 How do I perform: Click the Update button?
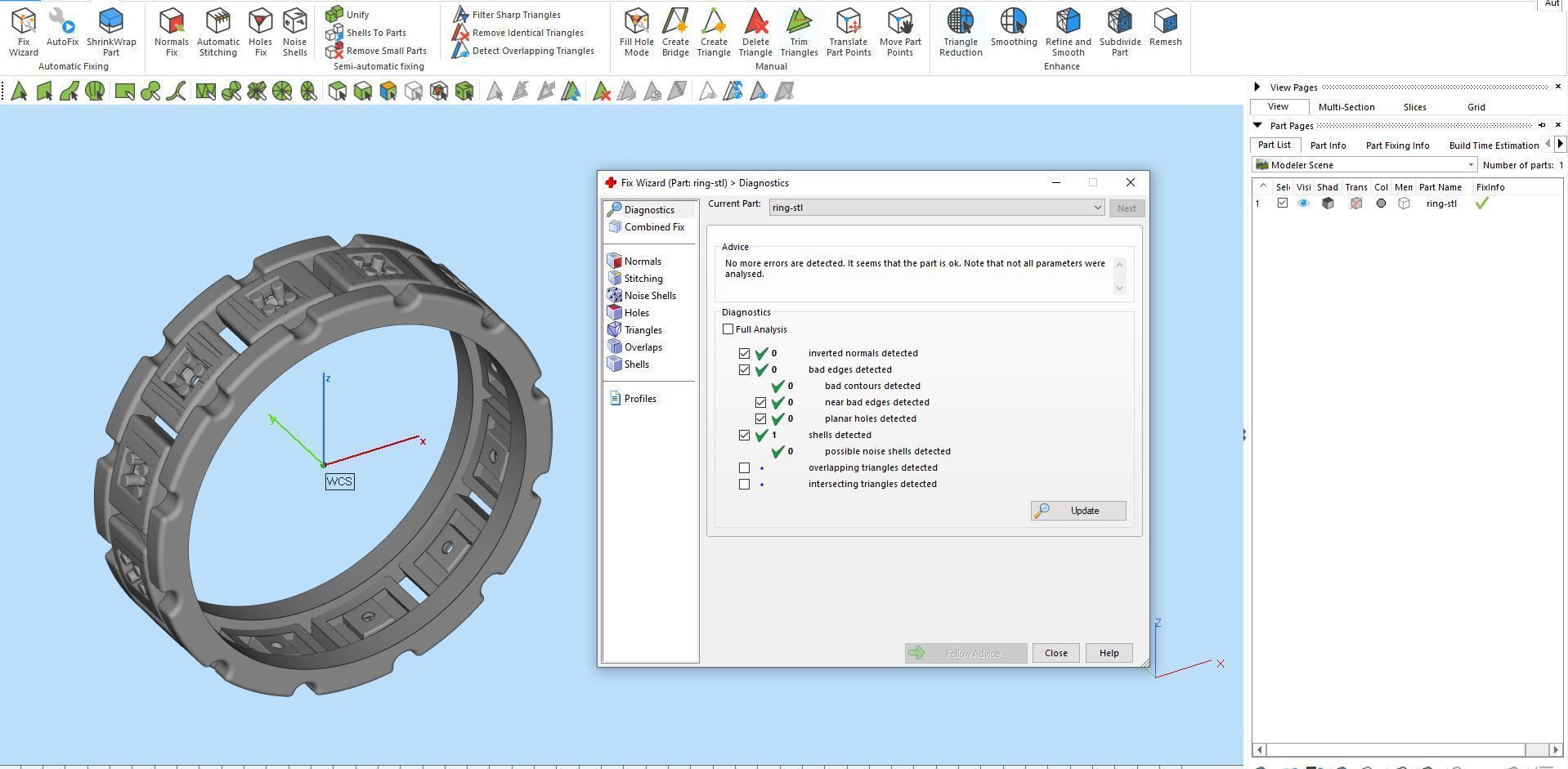tap(1077, 511)
